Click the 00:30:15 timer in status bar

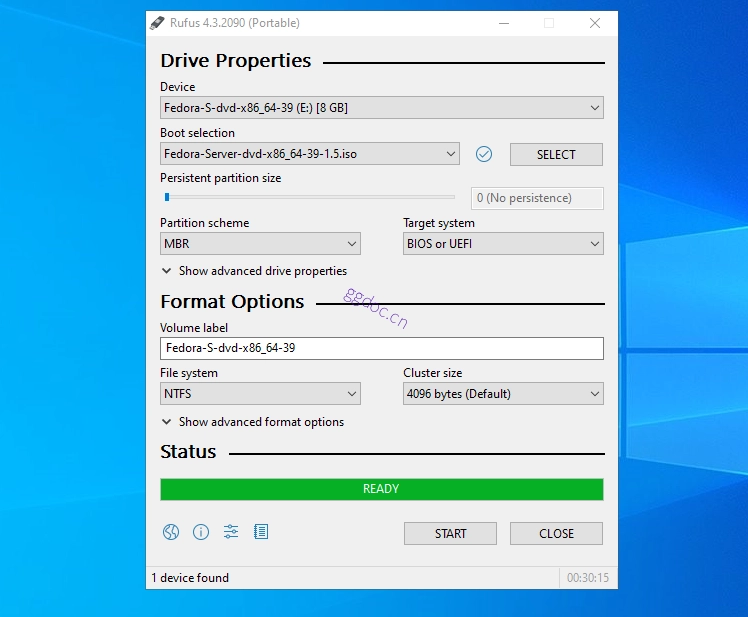588,578
